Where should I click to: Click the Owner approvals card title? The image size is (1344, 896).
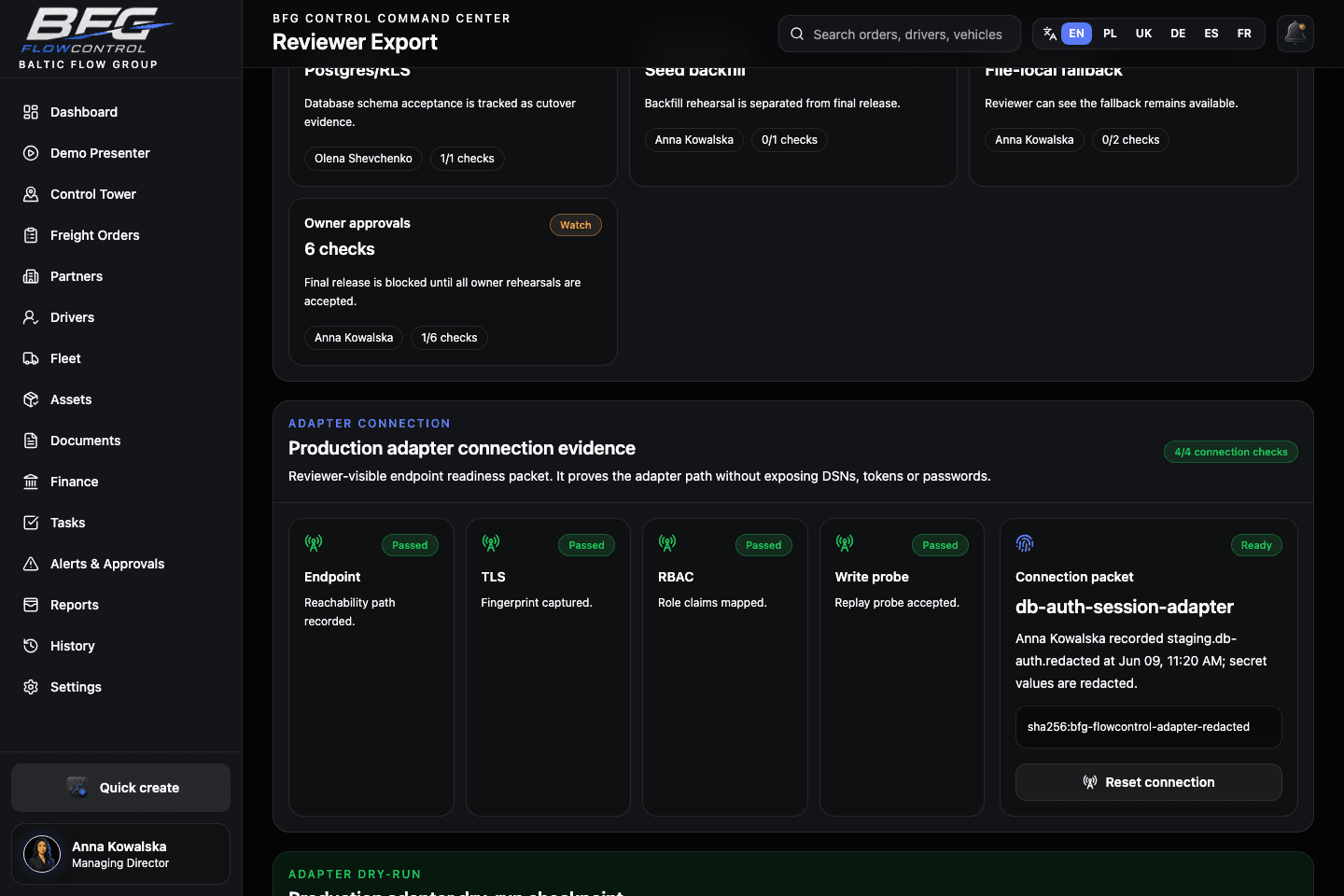(x=357, y=223)
